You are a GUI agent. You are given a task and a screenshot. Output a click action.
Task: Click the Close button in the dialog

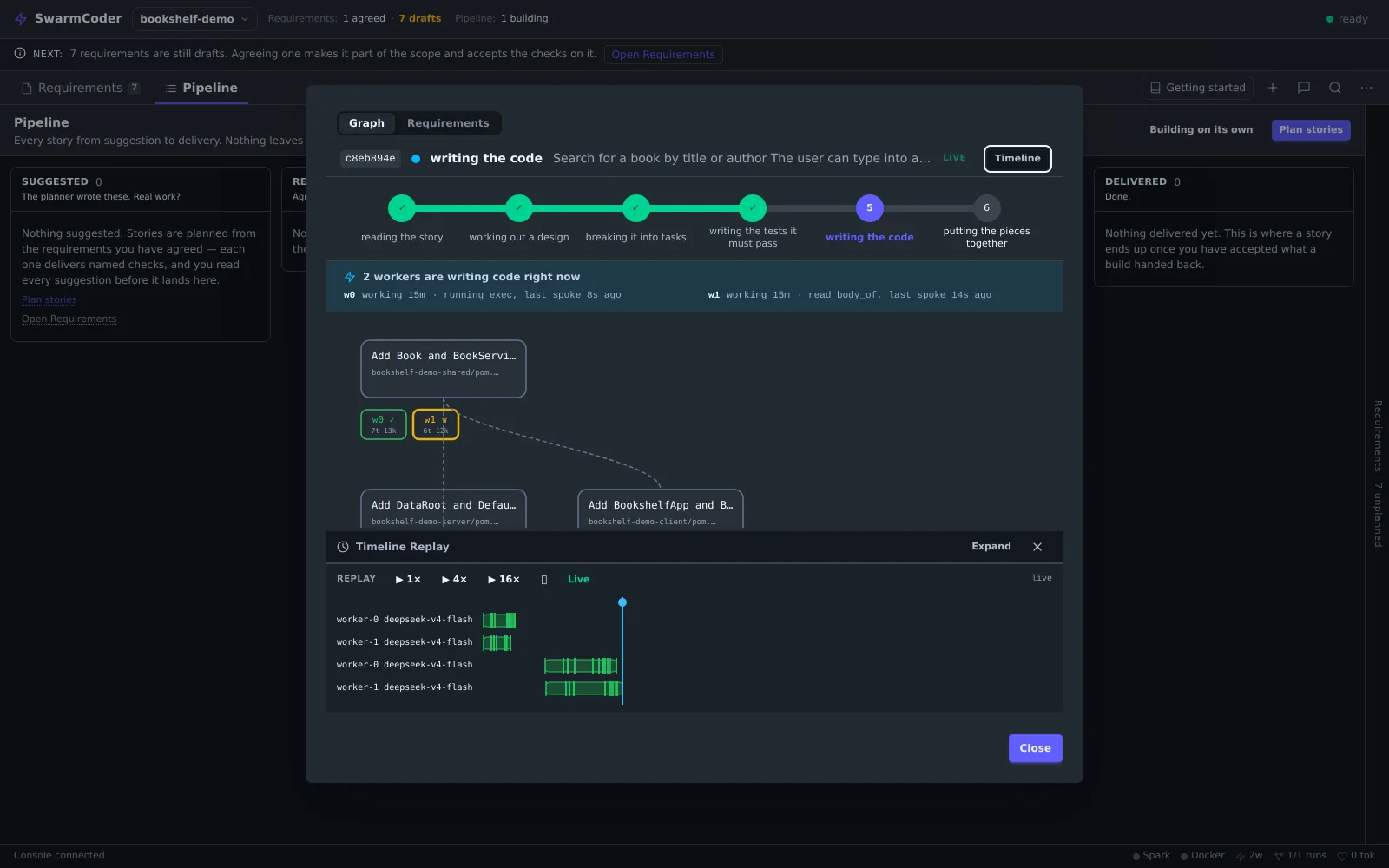coord(1035,748)
